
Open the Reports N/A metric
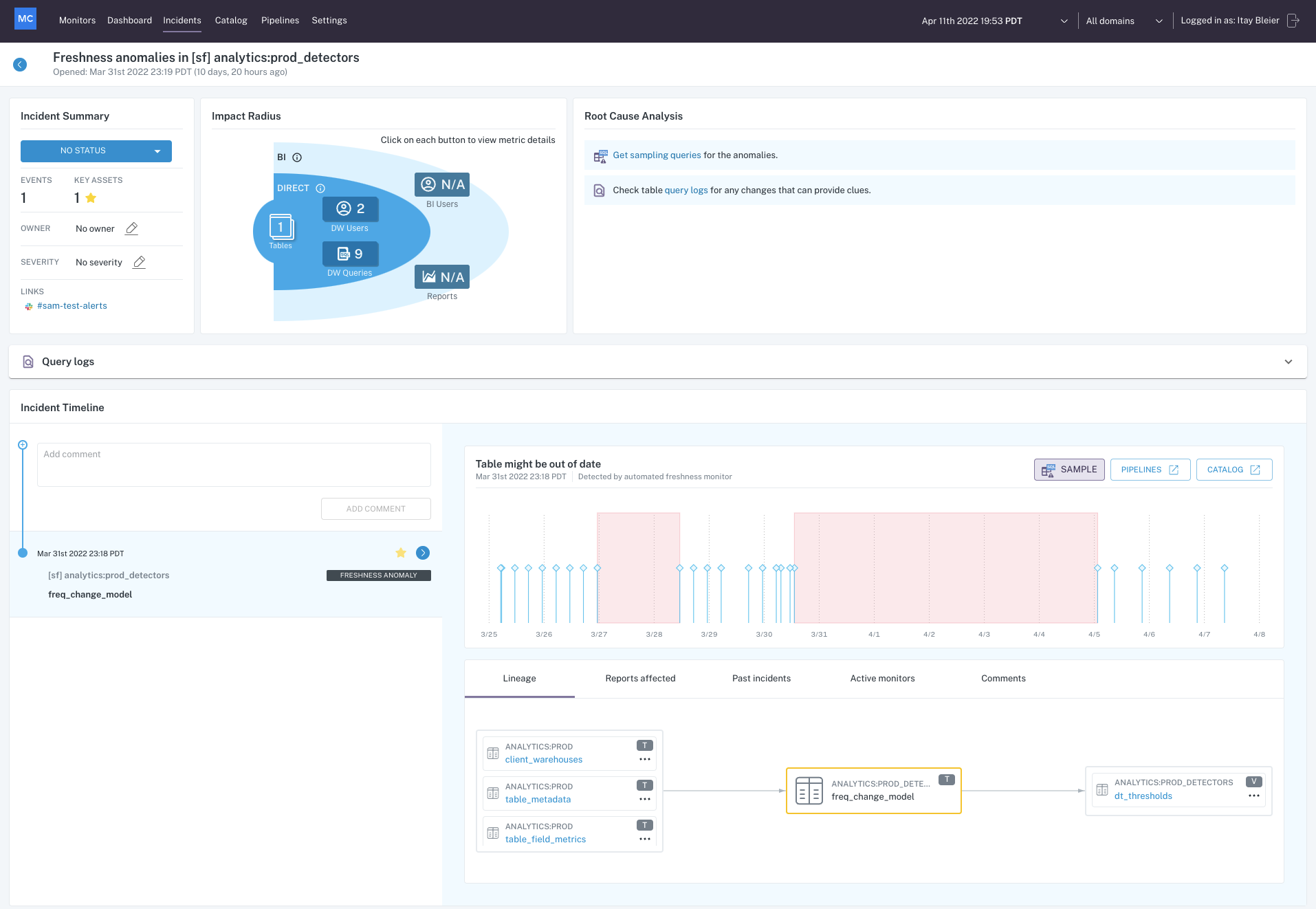click(x=442, y=277)
